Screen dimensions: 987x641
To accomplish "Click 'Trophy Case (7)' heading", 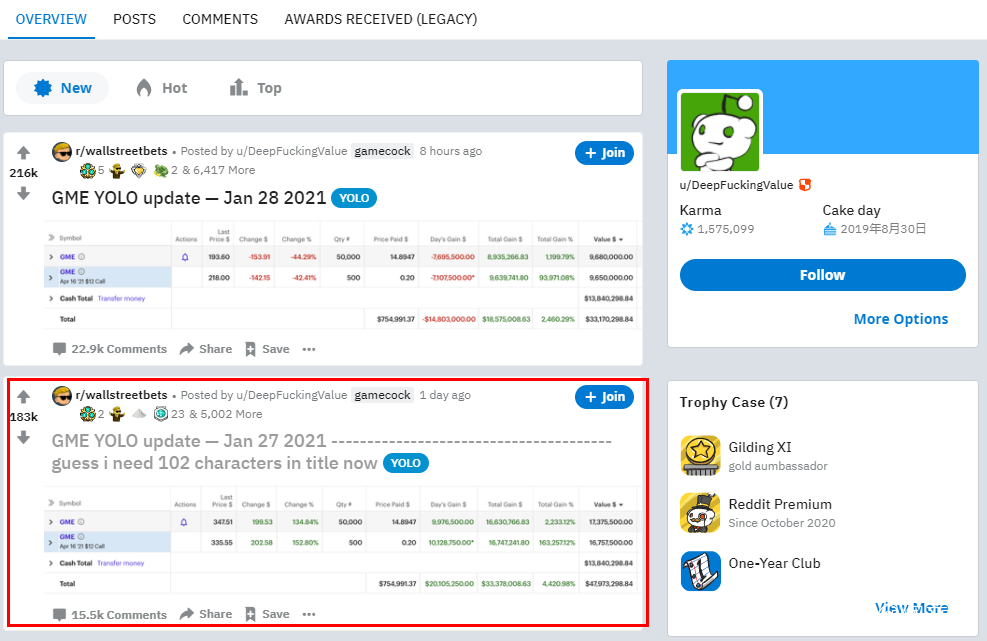I will [x=734, y=402].
